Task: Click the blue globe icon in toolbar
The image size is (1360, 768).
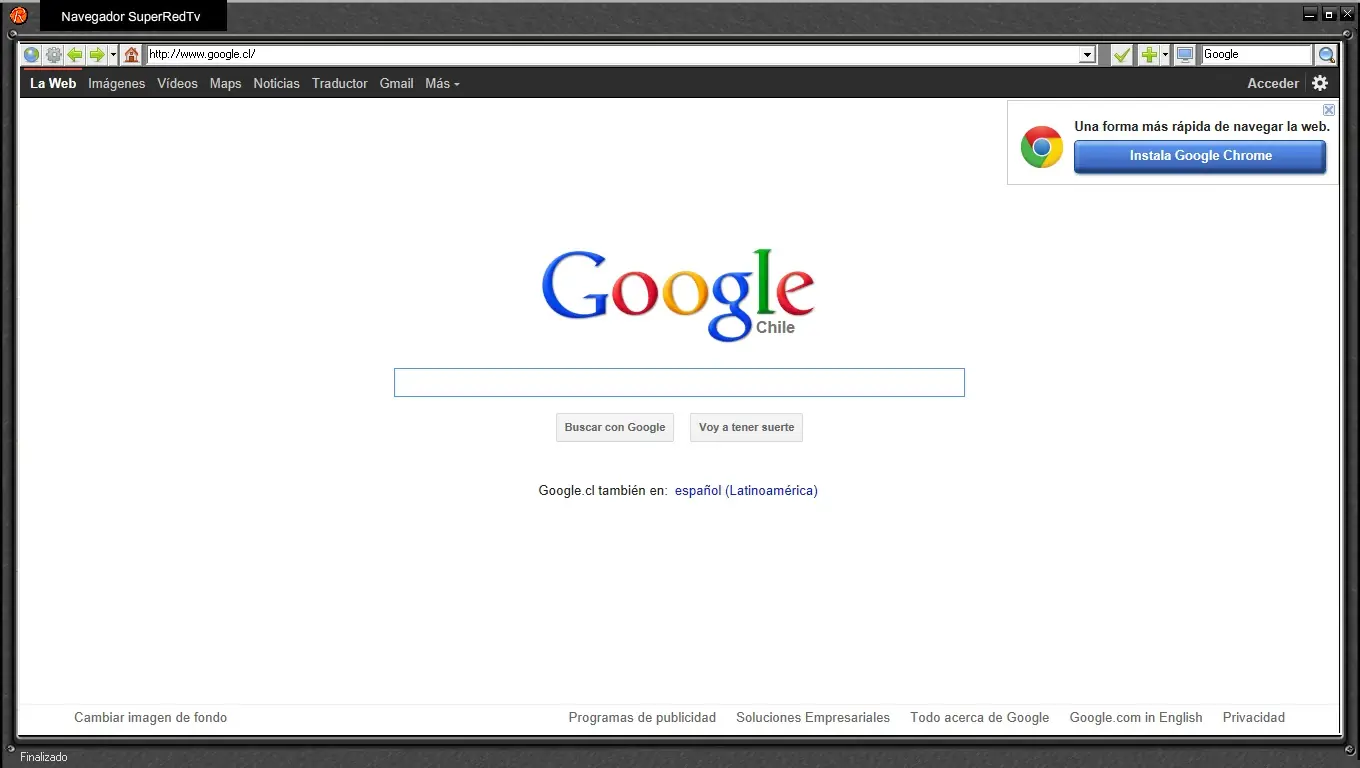Action: (31, 55)
